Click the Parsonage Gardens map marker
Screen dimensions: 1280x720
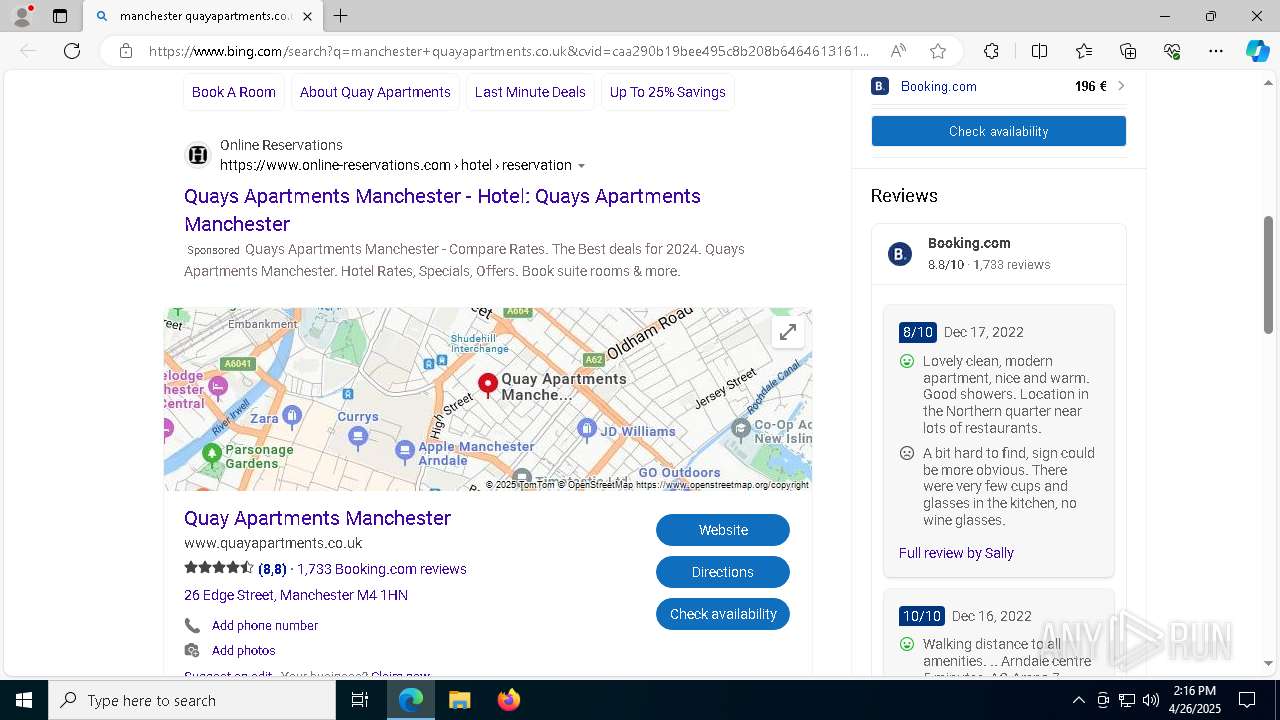(x=211, y=454)
